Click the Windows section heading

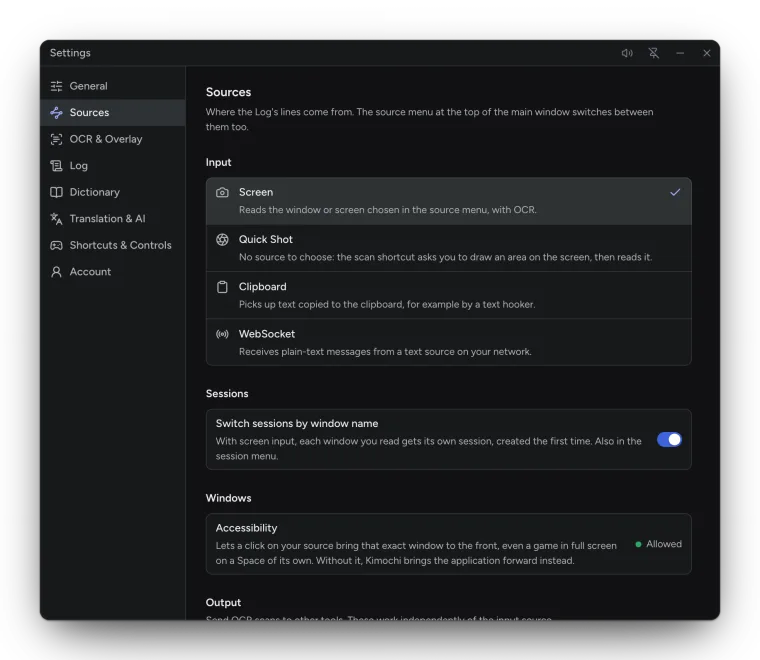[228, 498]
